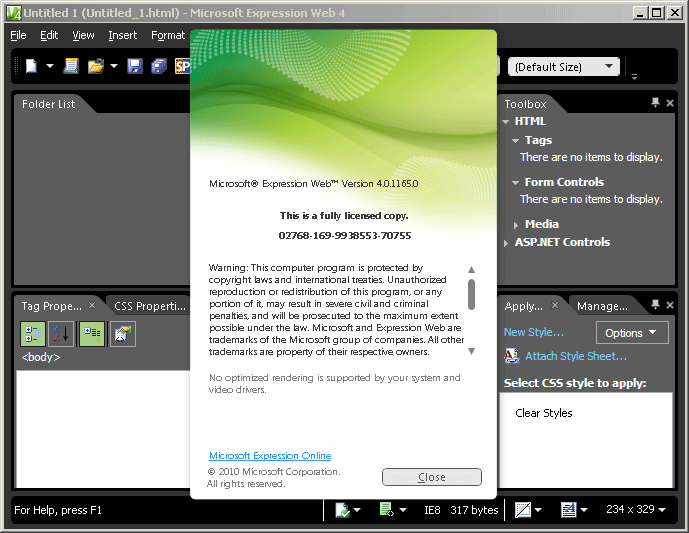Click the New Style link
Screen dimensions: 689x533
[533, 332]
